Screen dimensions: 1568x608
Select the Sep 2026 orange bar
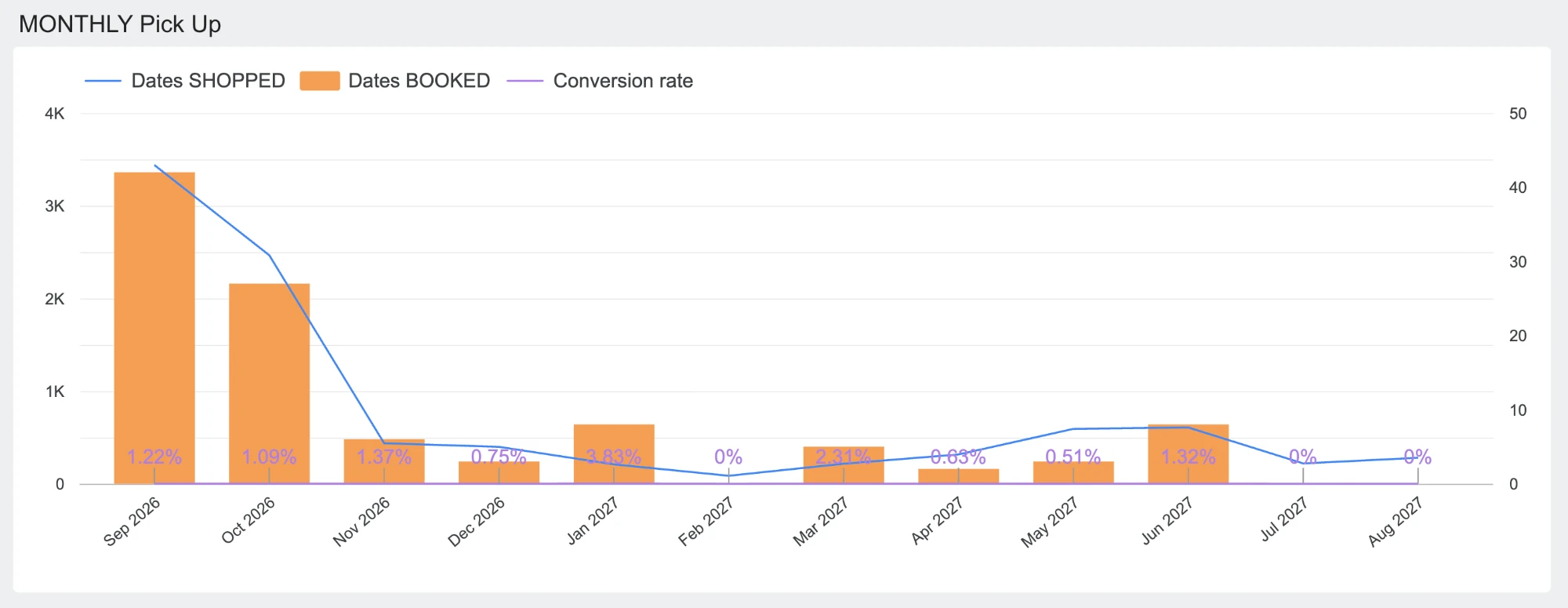point(154,328)
